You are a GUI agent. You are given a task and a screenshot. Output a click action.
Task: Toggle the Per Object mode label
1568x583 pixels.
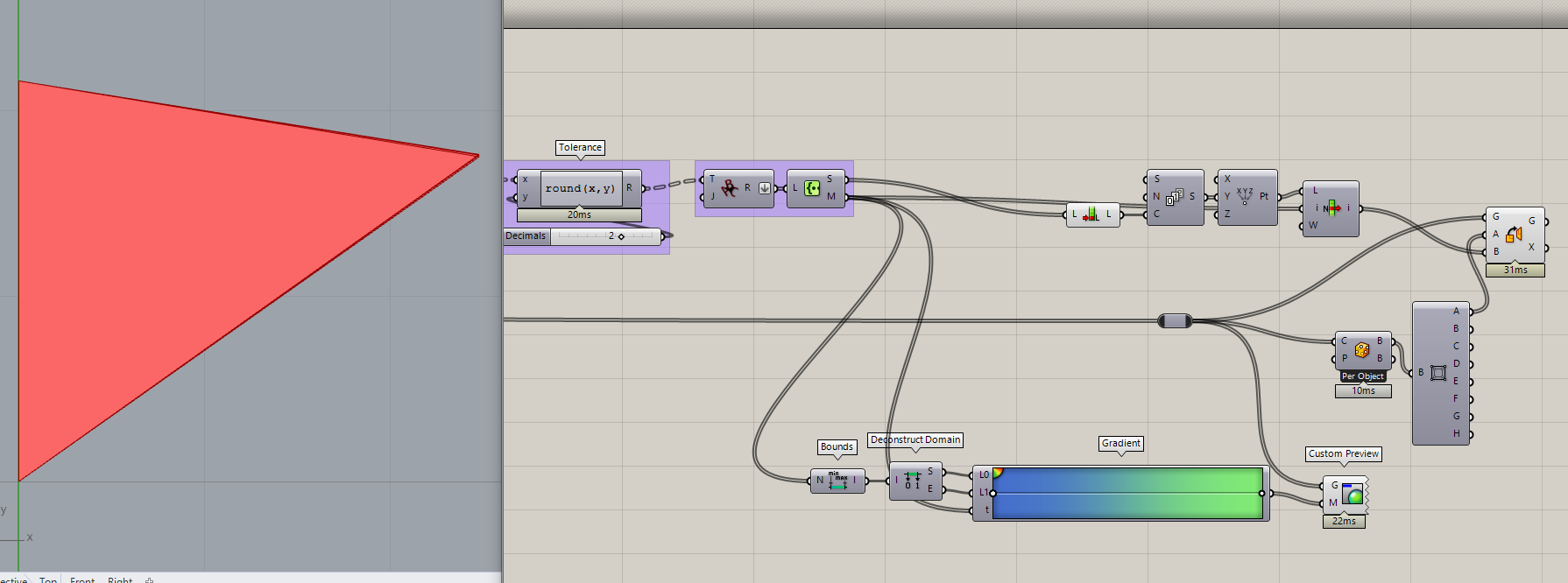(x=1363, y=376)
